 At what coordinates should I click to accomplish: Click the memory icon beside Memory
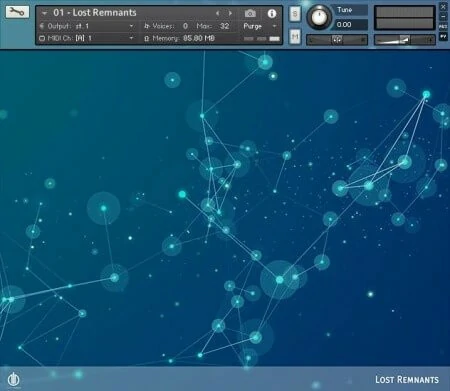[x=147, y=39]
